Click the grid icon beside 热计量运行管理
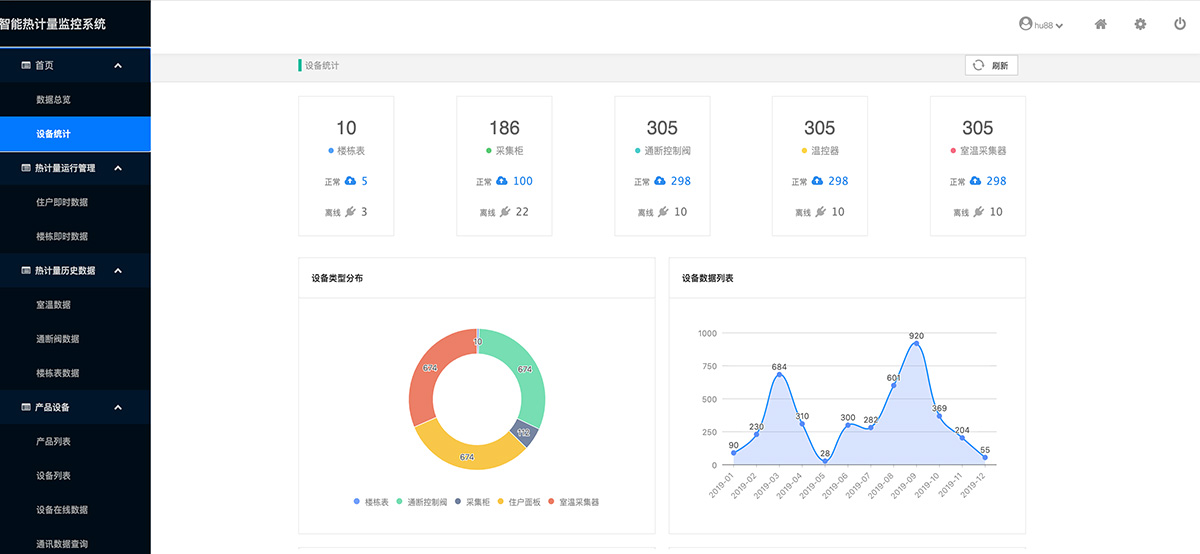Viewport: 1200px width, 554px height. (26, 168)
